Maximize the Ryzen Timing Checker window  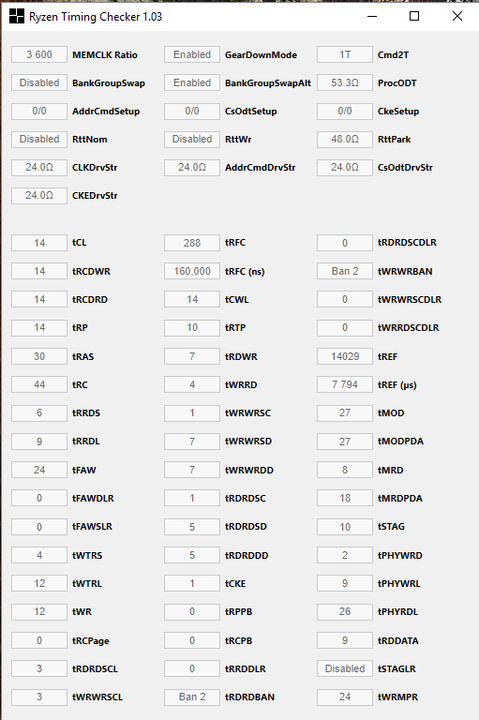[414, 16]
